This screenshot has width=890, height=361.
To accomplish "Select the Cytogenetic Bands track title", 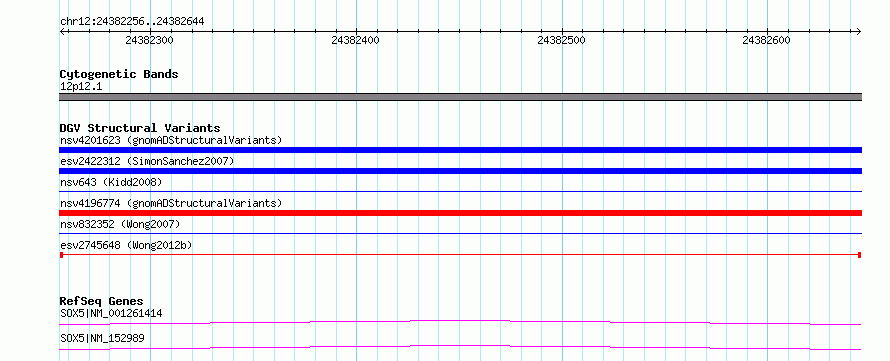I will click(x=119, y=74).
